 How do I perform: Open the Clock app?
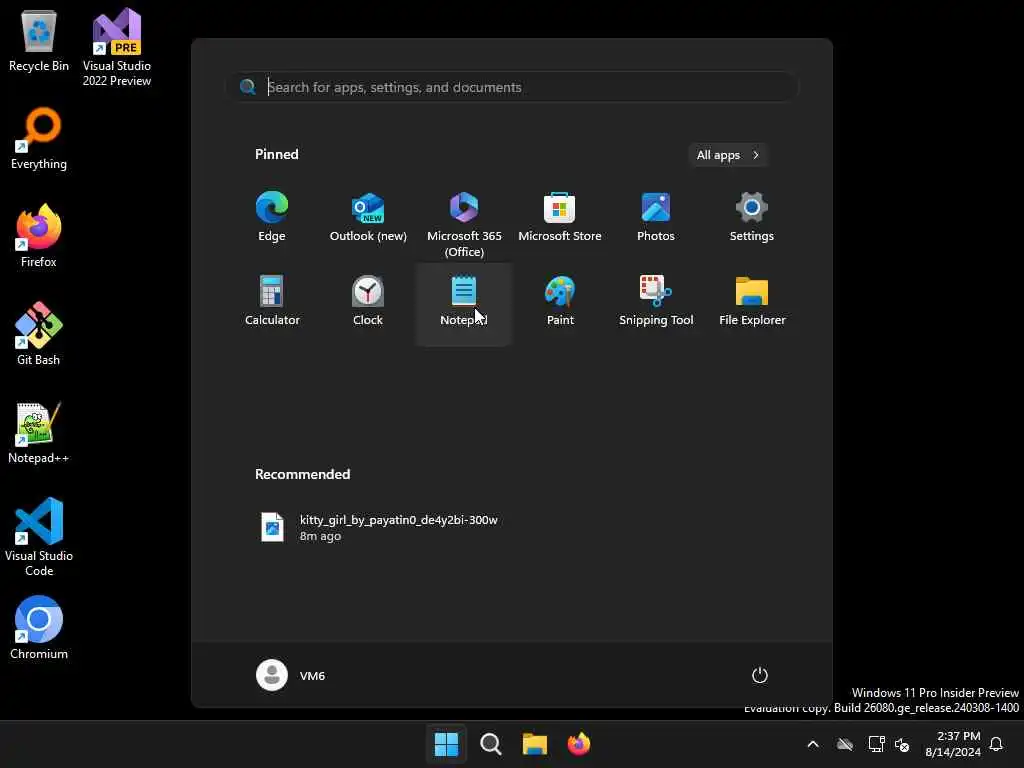coord(368,301)
